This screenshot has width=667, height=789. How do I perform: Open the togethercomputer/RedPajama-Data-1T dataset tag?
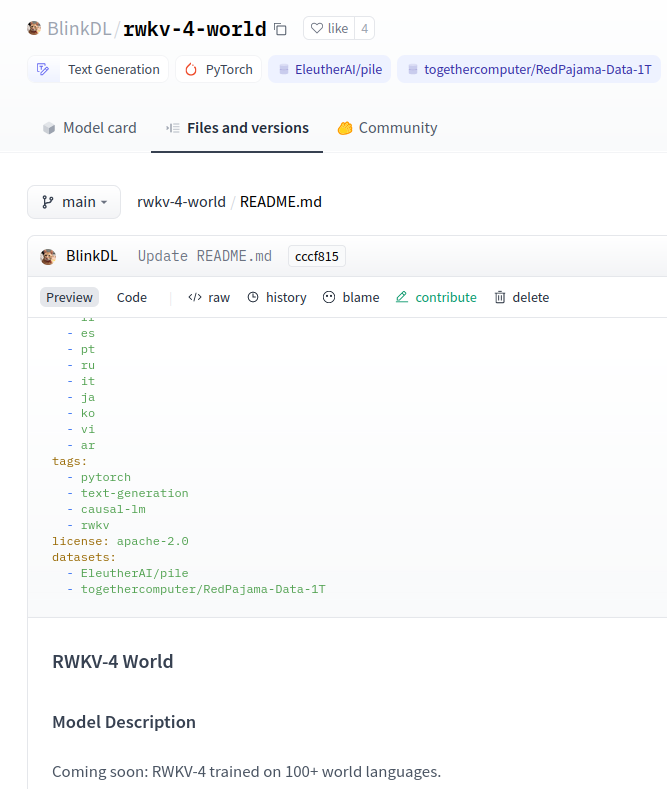tap(529, 69)
